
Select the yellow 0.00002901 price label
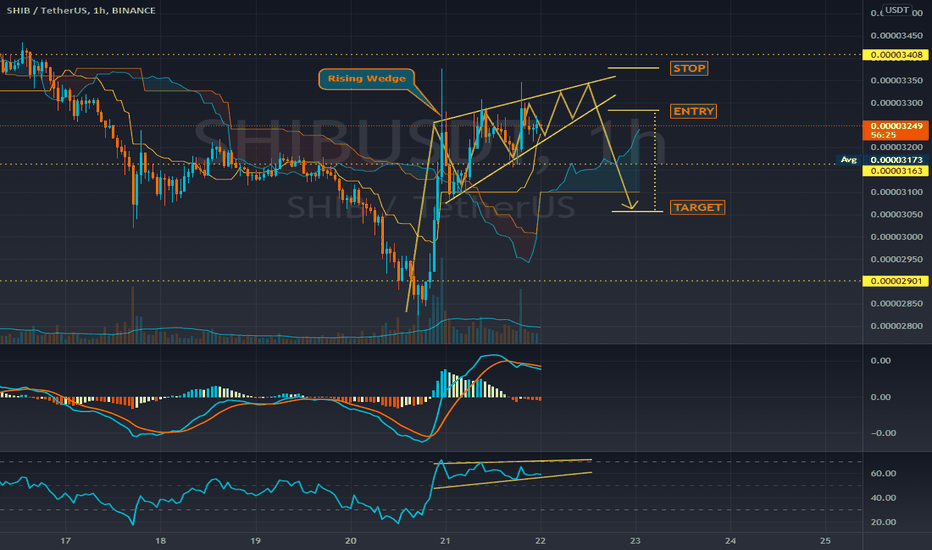click(896, 281)
